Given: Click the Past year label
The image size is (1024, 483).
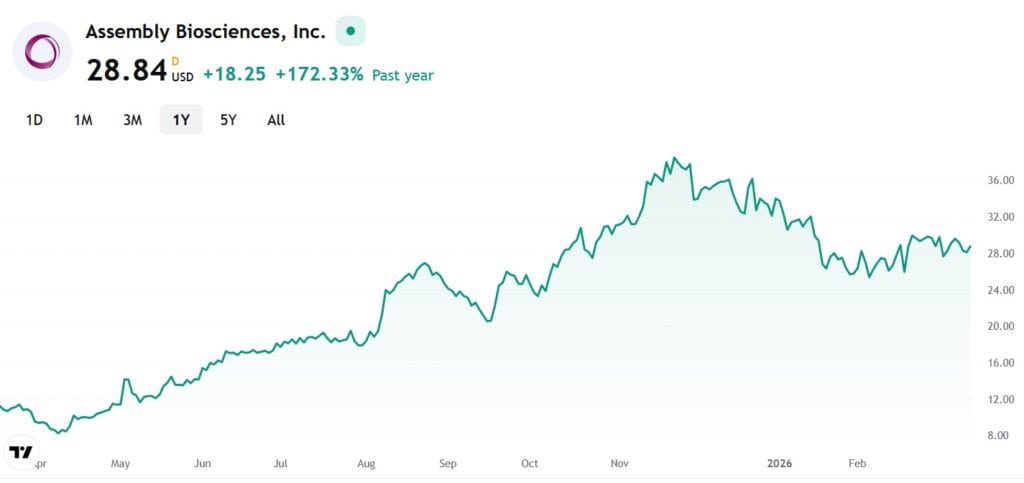Looking at the screenshot, I should pyautogui.click(x=403, y=75).
